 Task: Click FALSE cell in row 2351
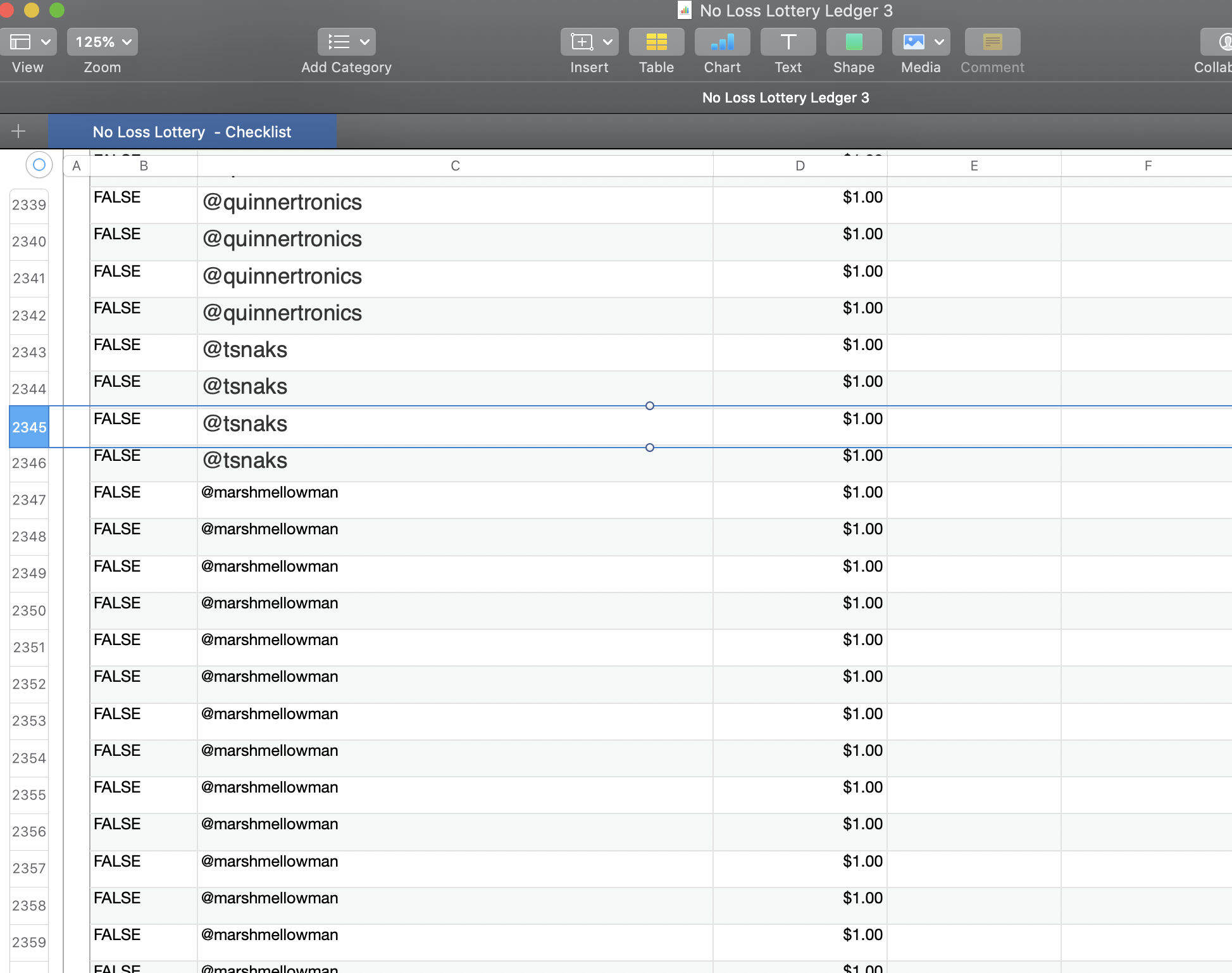pyautogui.click(x=144, y=648)
